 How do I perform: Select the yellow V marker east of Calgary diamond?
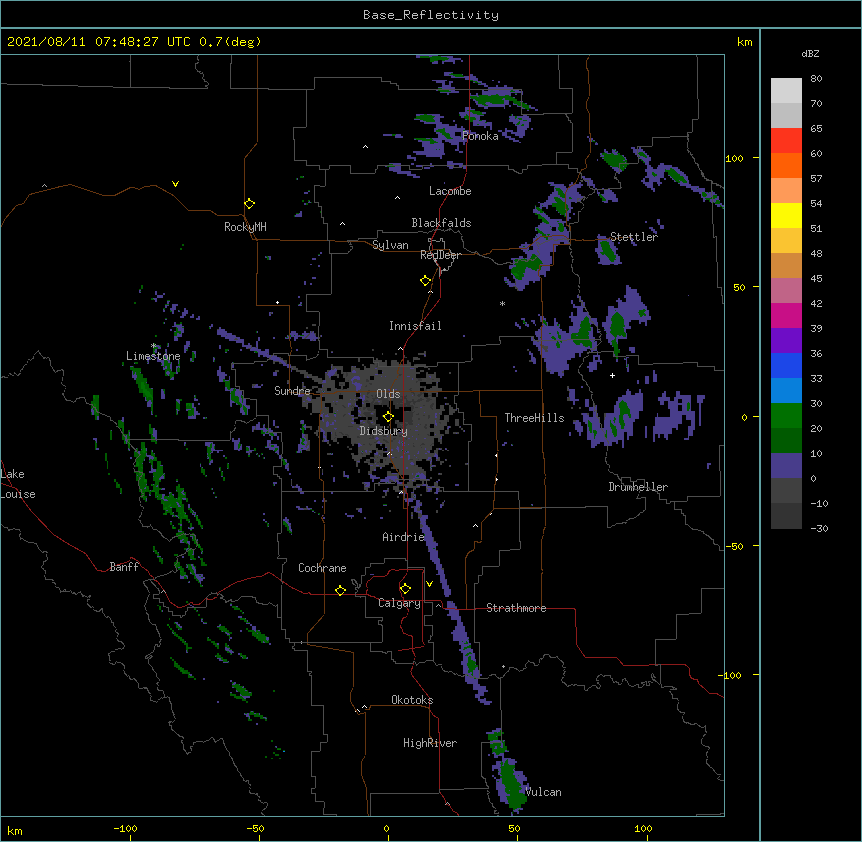coord(429,584)
